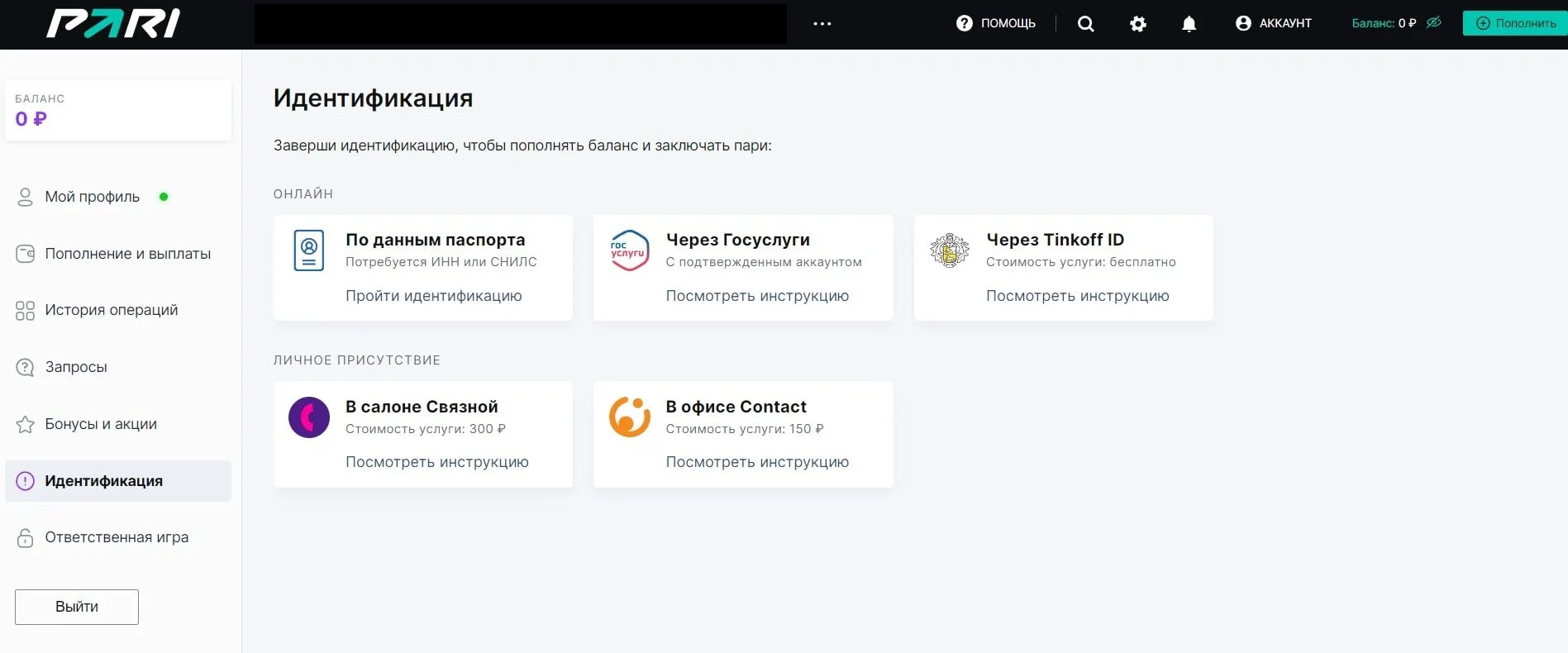Click the sidebar balance card 0 ₽

(x=118, y=110)
